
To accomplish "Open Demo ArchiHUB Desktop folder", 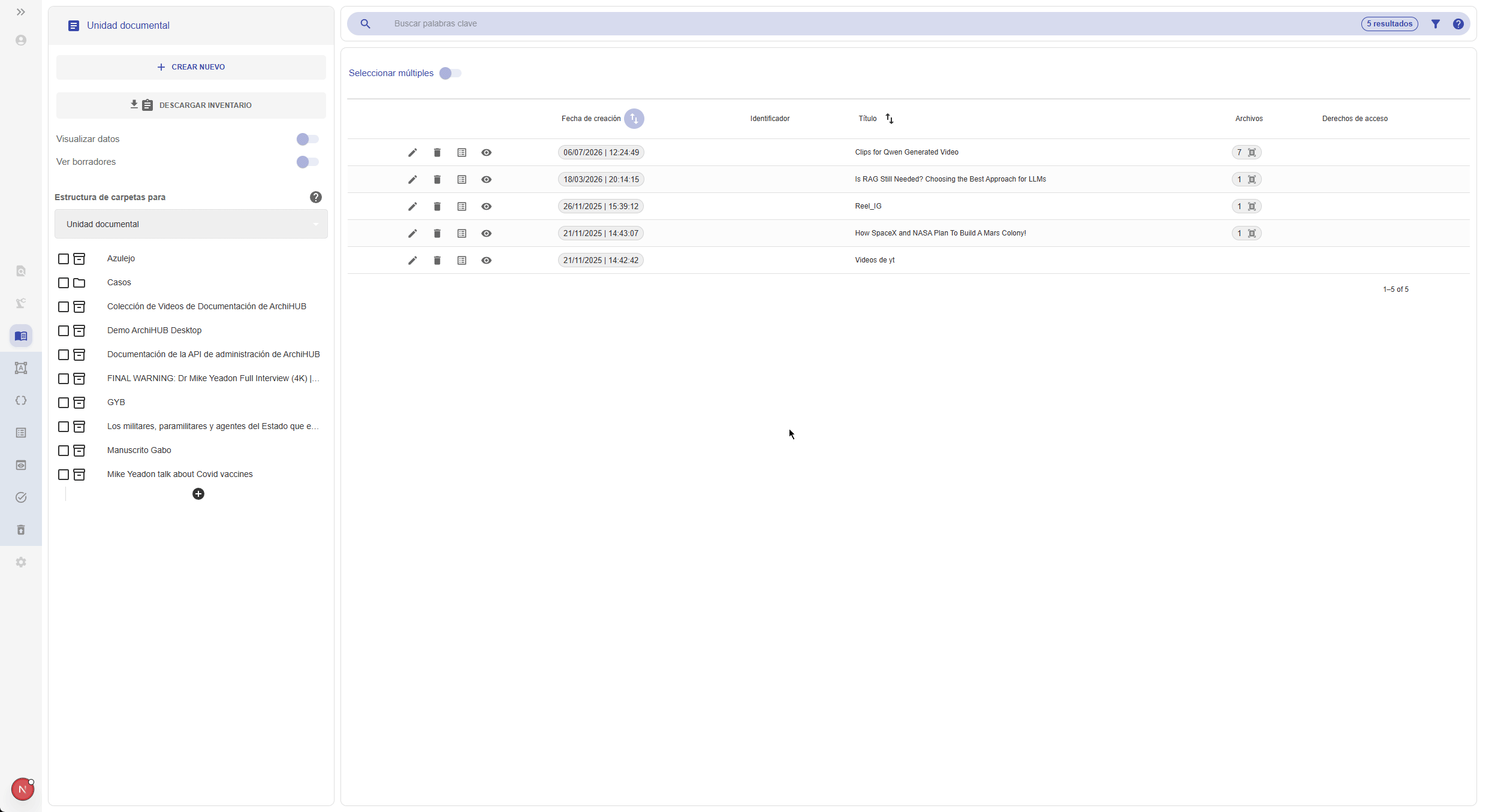I will pos(154,330).
